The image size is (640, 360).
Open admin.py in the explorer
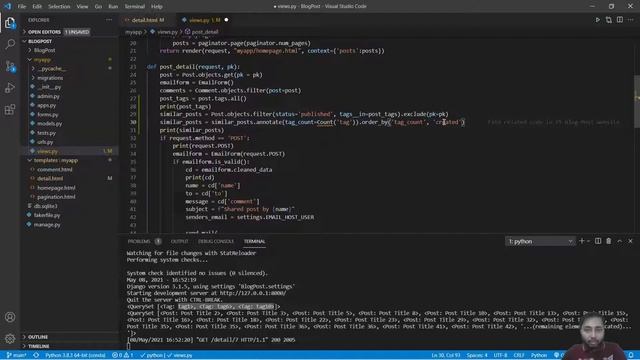(69, 96)
